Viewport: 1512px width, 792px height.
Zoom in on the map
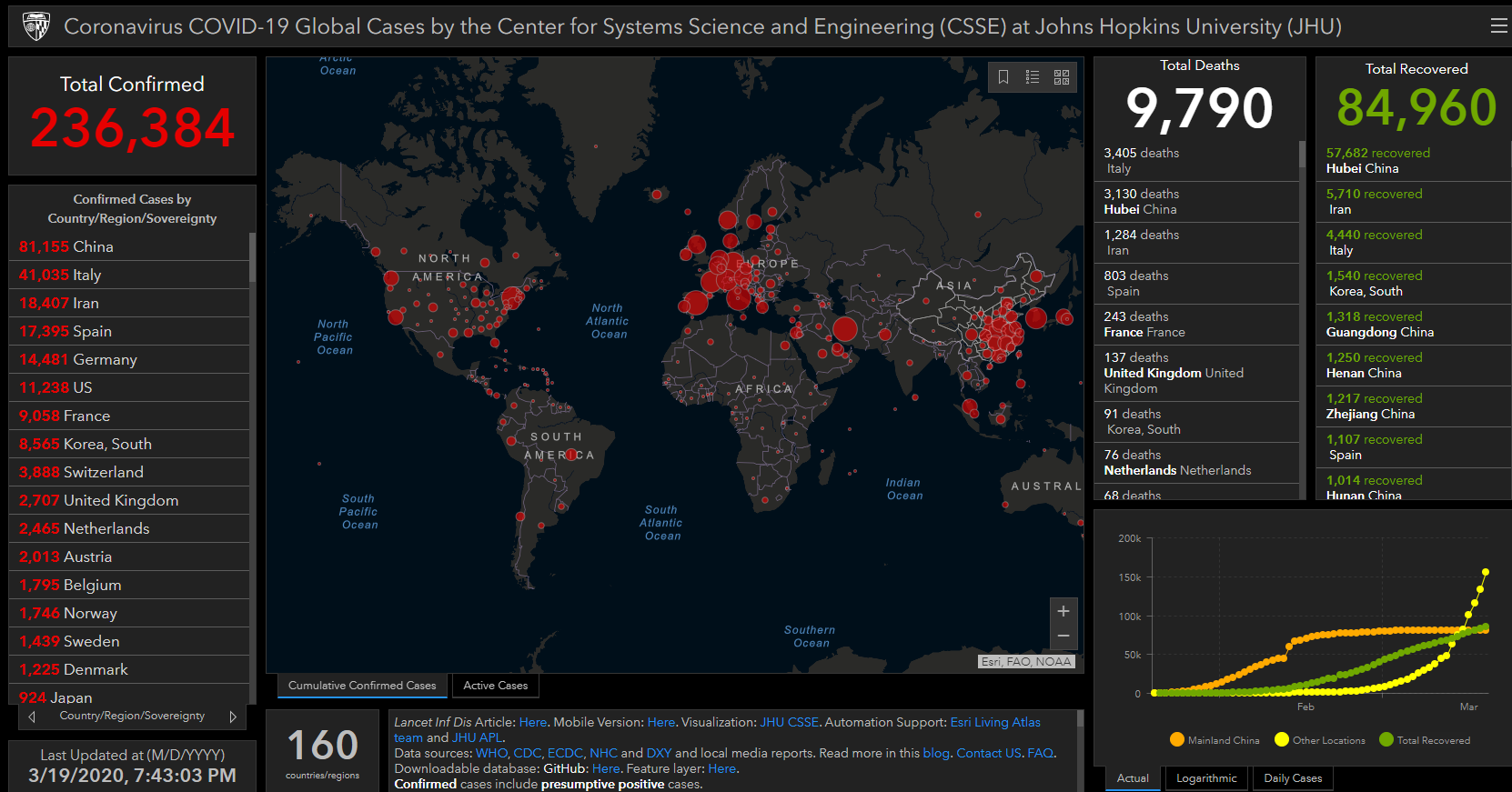point(1063,611)
